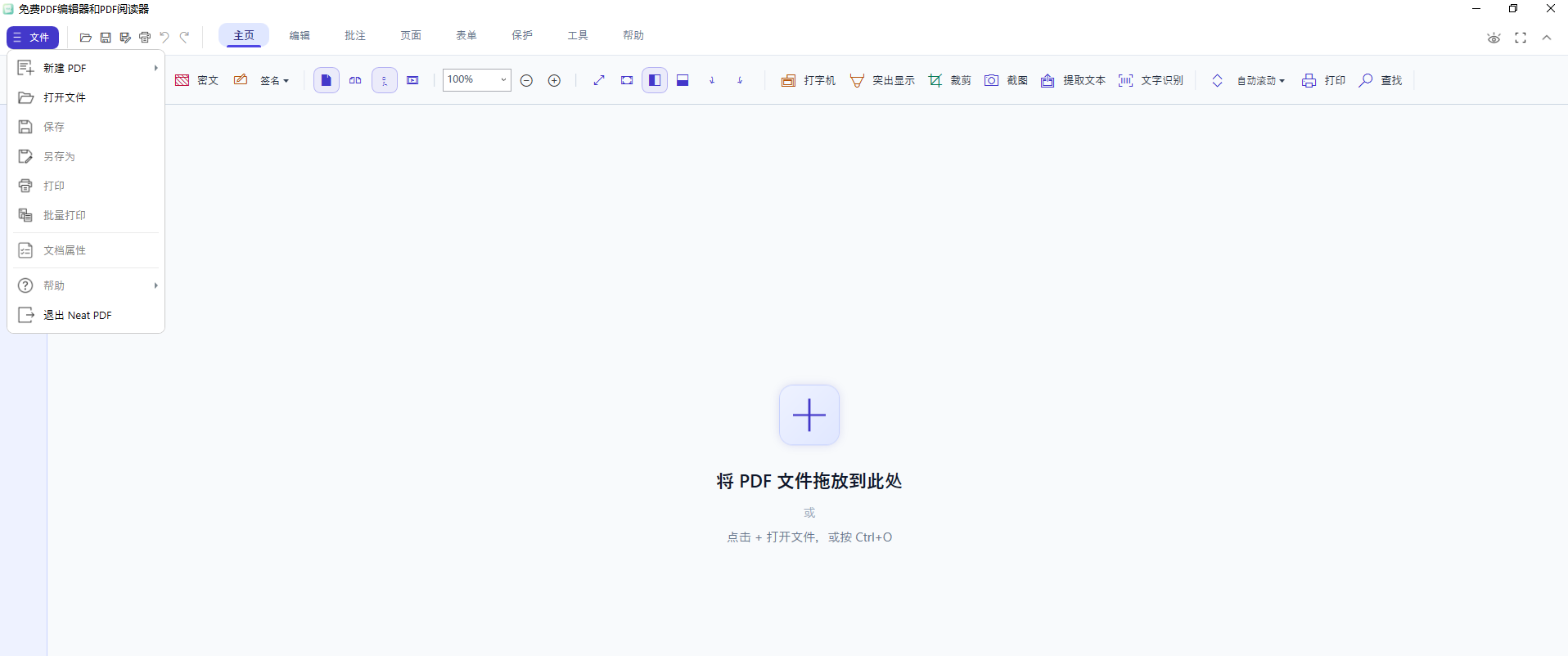This screenshot has width=1568, height=656.
Task: Switch to the 页面 tab
Action: coord(411,35)
